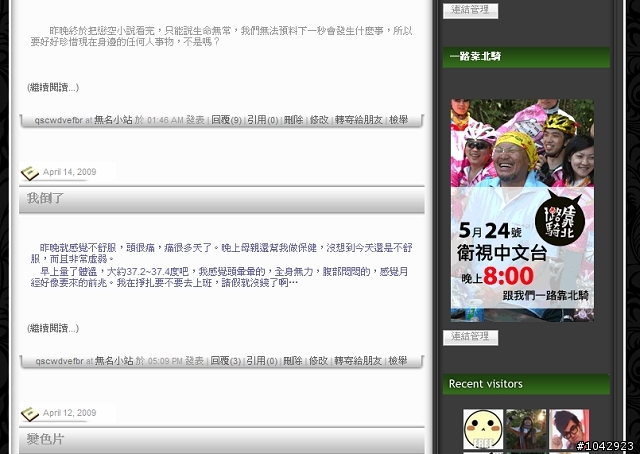Image resolution: width=640 pixels, height=454 pixels.
Task: Click the April 14, 2009 date label
Action: tap(69, 172)
